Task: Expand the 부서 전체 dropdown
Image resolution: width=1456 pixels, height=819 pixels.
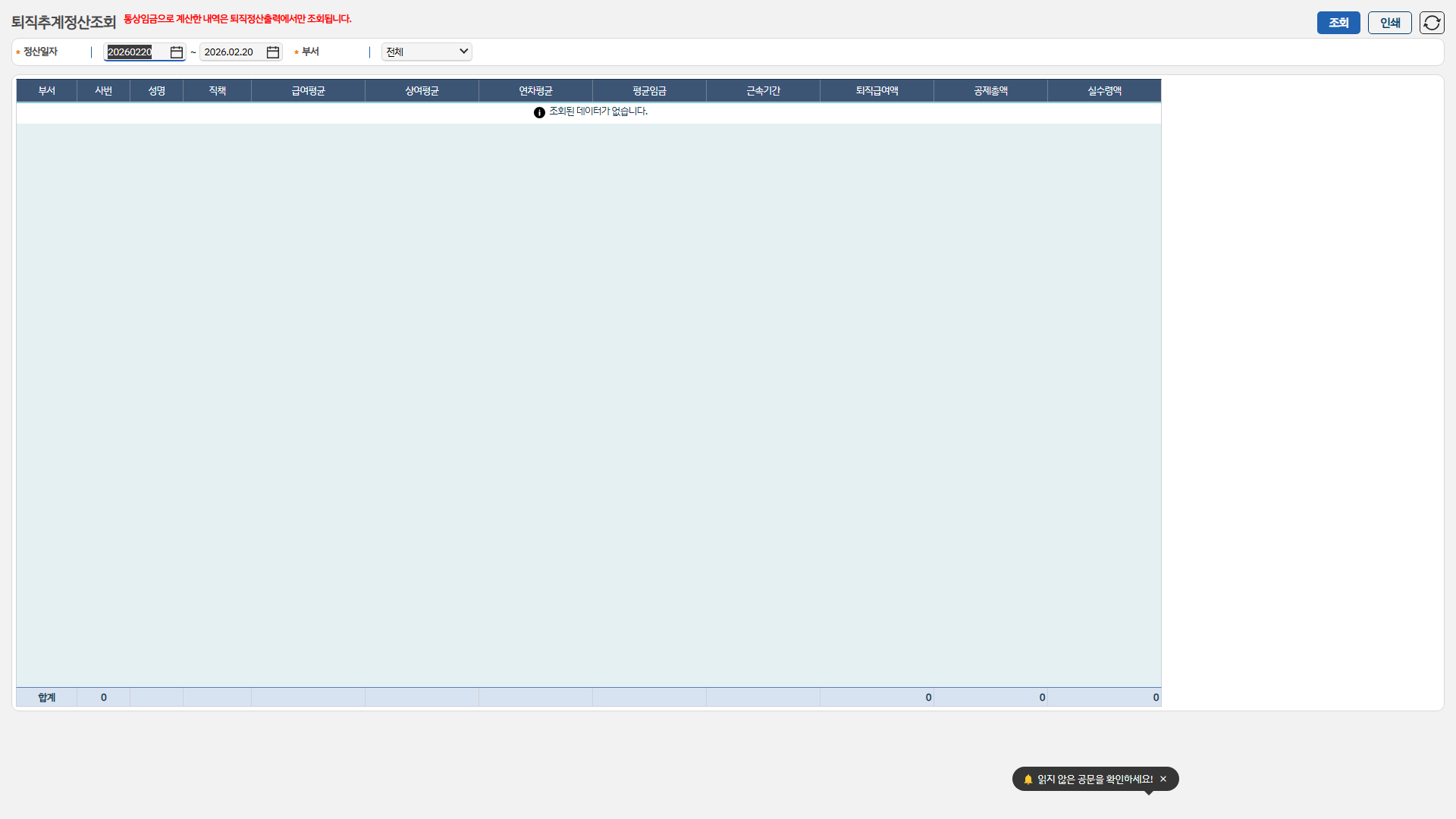Action: [x=426, y=52]
